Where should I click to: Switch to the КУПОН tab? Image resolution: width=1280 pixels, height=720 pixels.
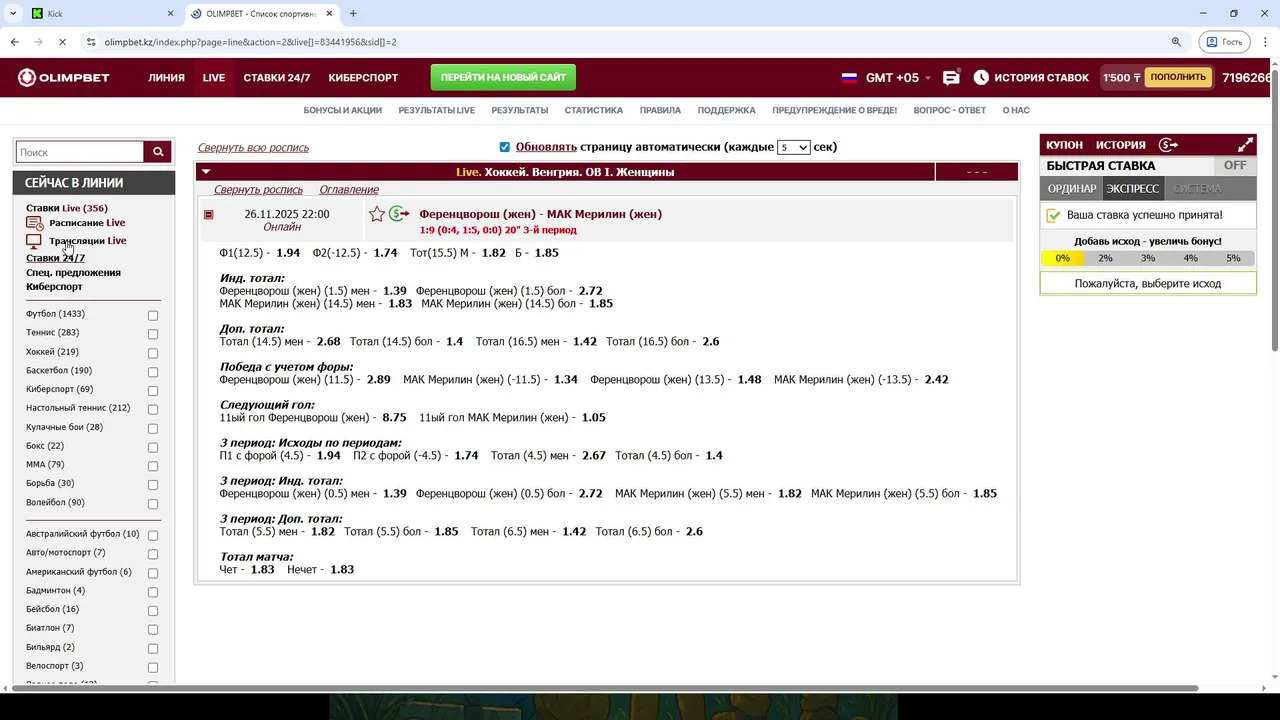click(1064, 145)
